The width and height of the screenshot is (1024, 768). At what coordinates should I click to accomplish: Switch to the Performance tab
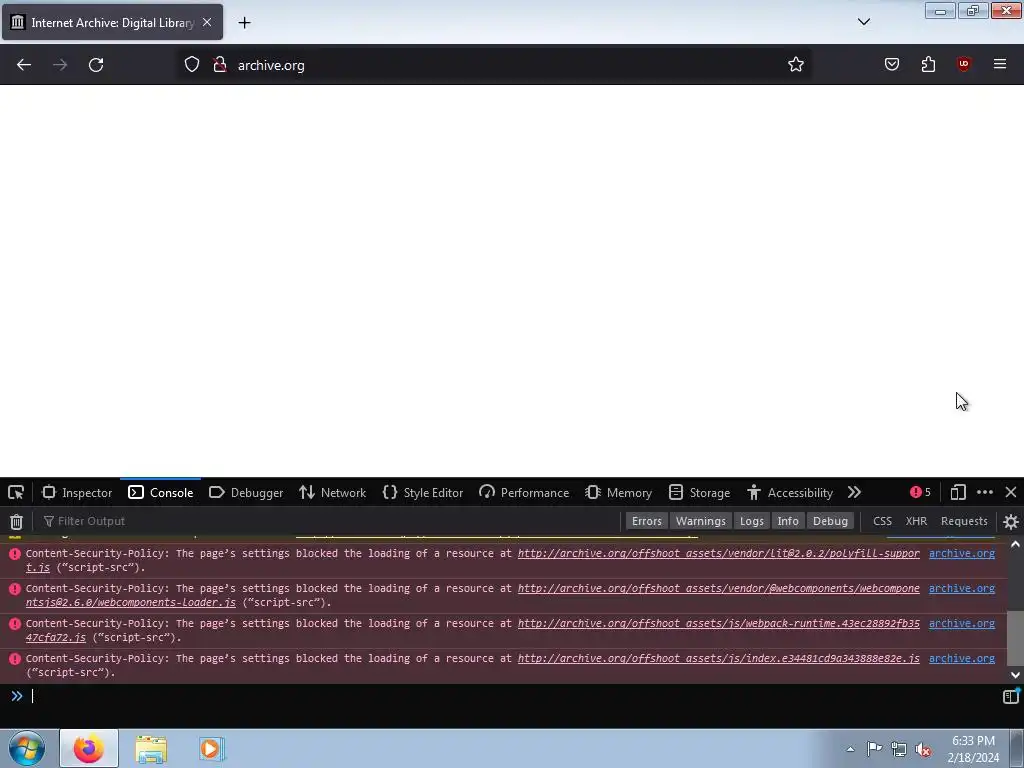pyautogui.click(x=524, y=492)
